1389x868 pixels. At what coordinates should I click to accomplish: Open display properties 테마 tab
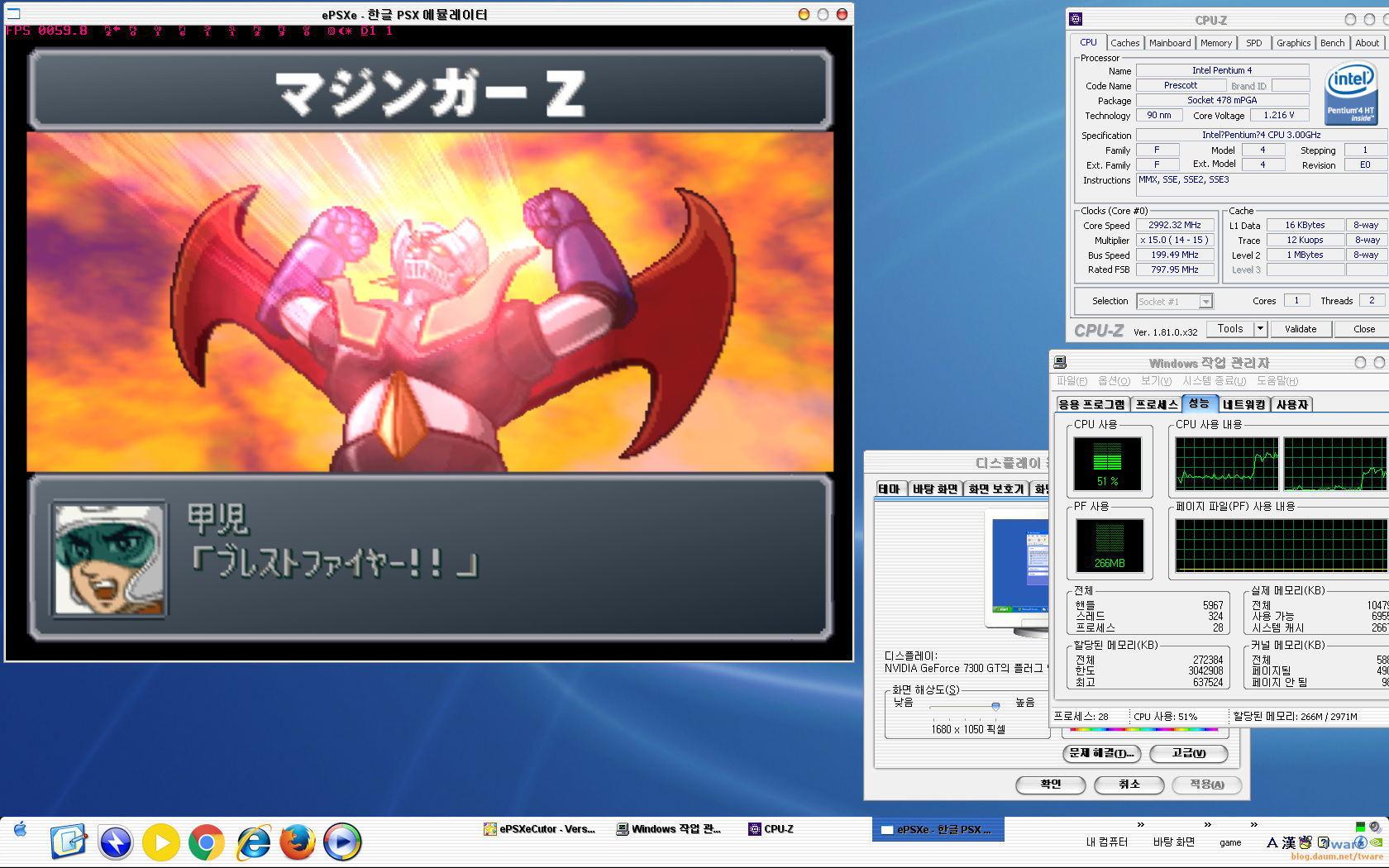[x=890, y=489]
